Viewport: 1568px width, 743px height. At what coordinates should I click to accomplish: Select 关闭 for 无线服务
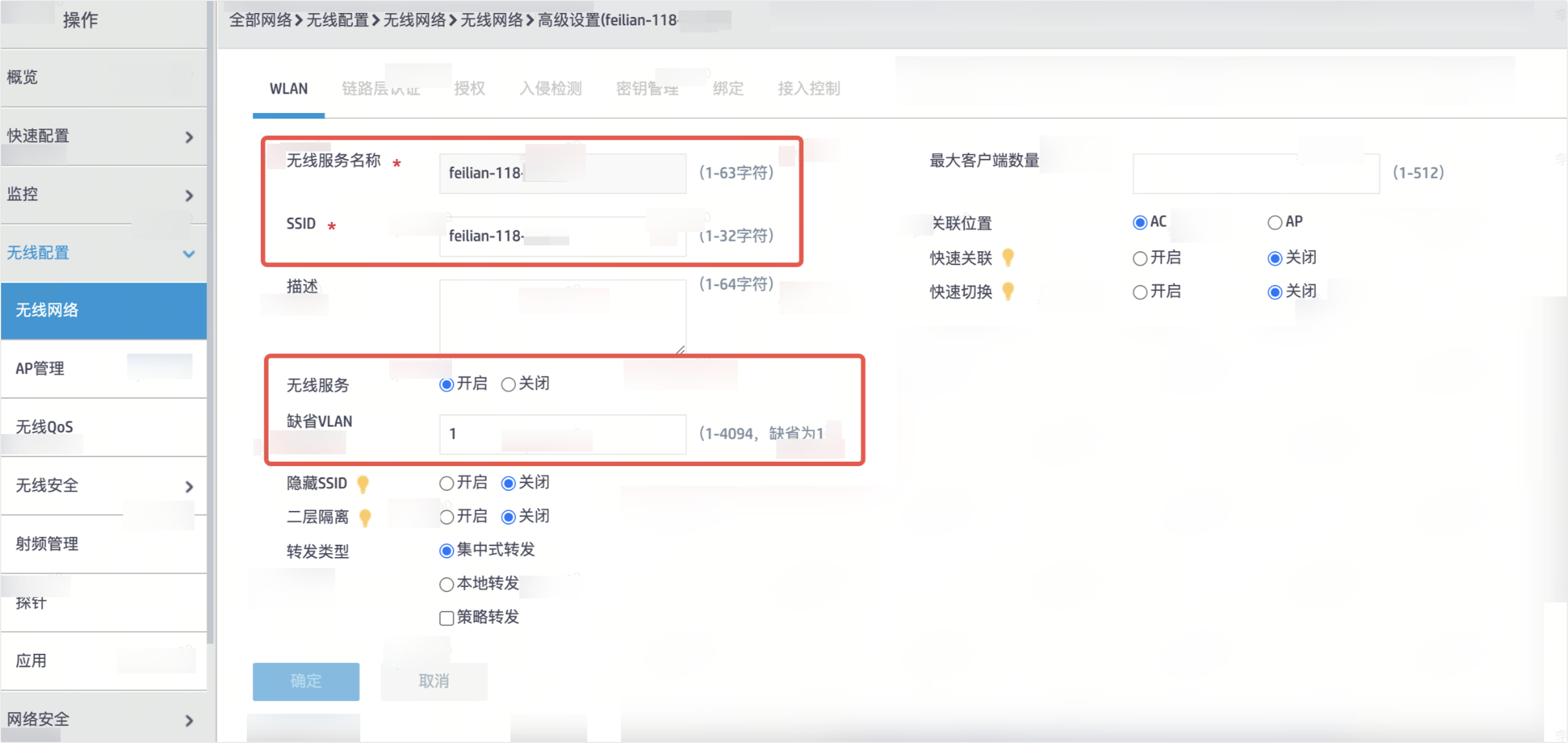[x=507, y=384]
